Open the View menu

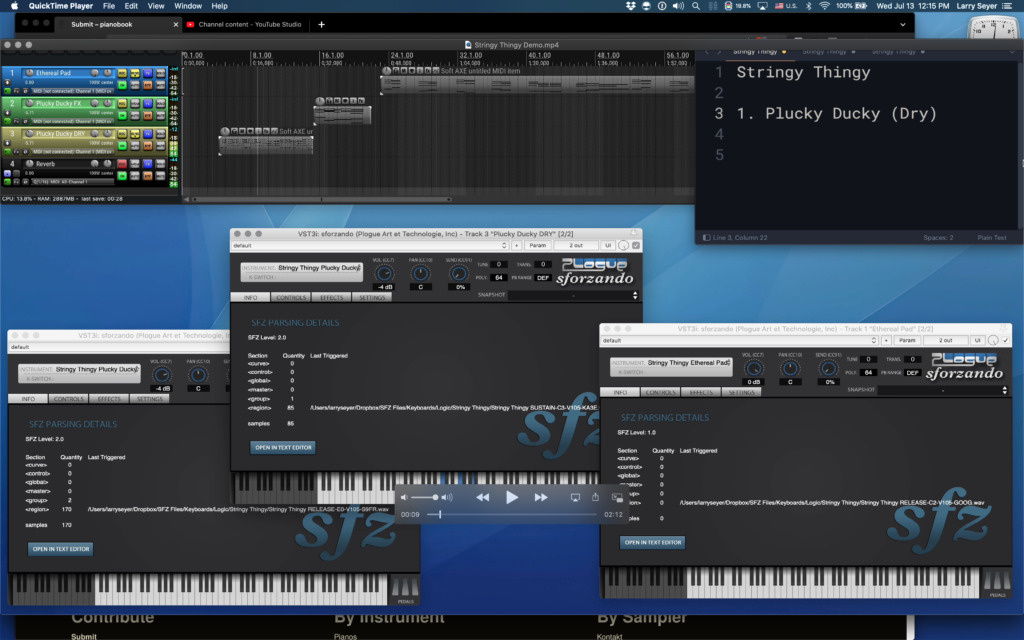[156, 6]
